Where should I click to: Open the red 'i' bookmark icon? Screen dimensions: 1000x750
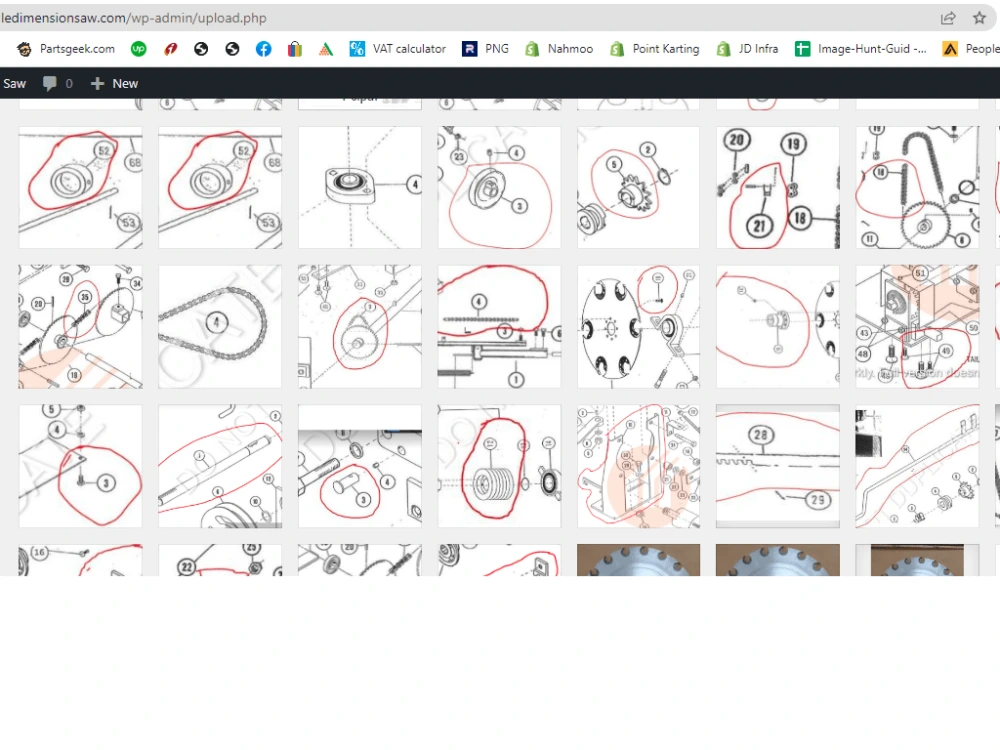[x=170, y=49]
